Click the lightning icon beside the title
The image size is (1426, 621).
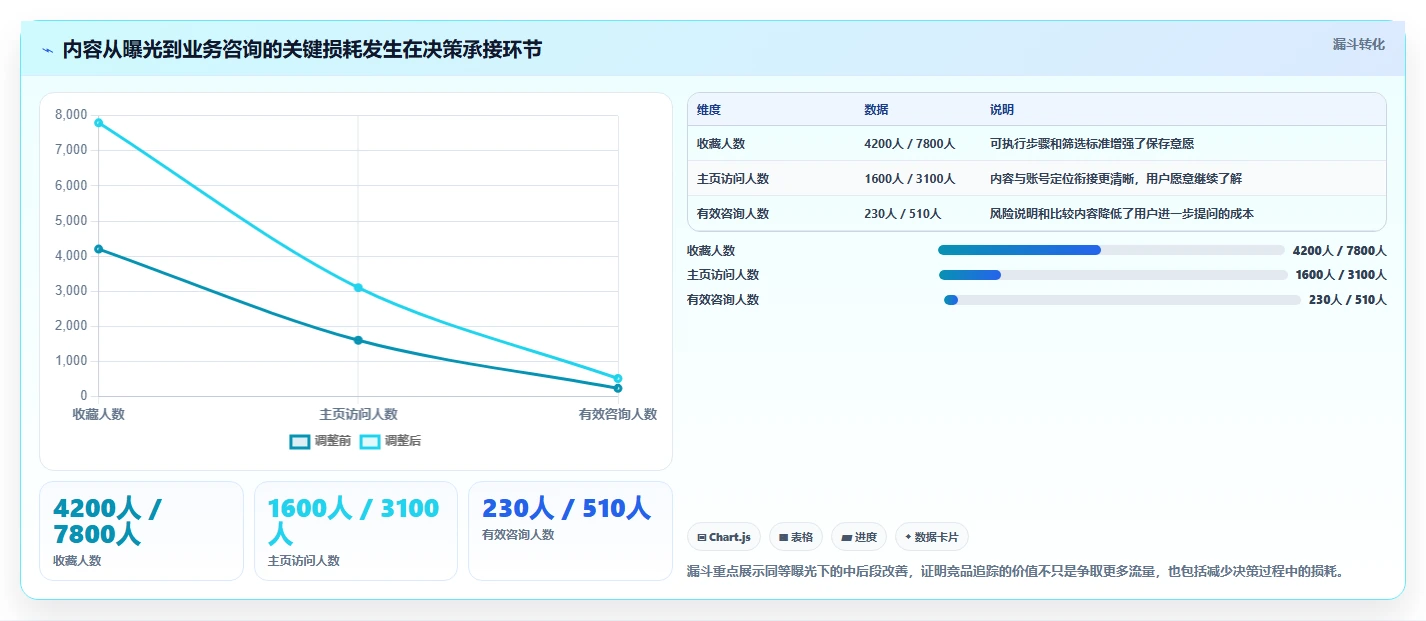(47, 50)
